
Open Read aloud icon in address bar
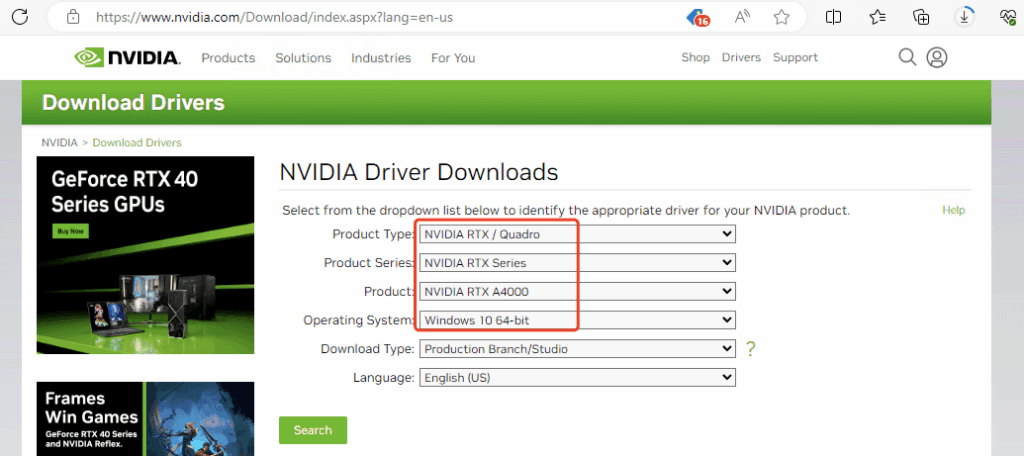pos(742,17)
